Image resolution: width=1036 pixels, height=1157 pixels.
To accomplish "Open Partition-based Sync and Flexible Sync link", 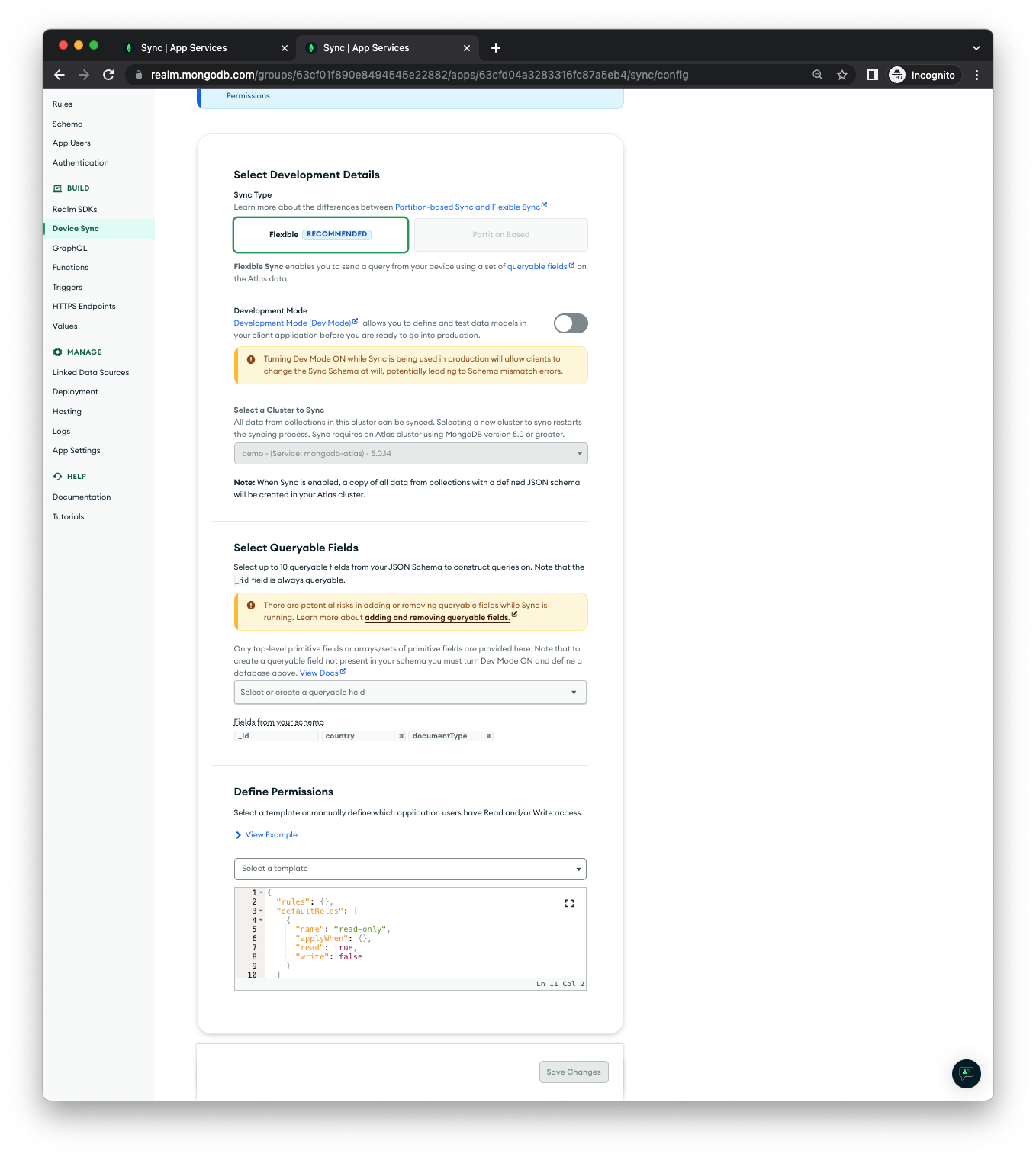I will click(x=471, y=207).
